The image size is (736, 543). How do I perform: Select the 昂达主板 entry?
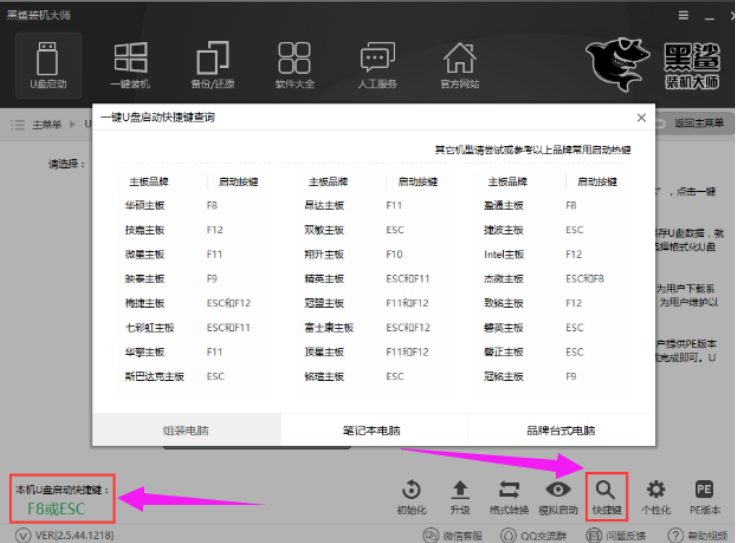click(324, 205)
